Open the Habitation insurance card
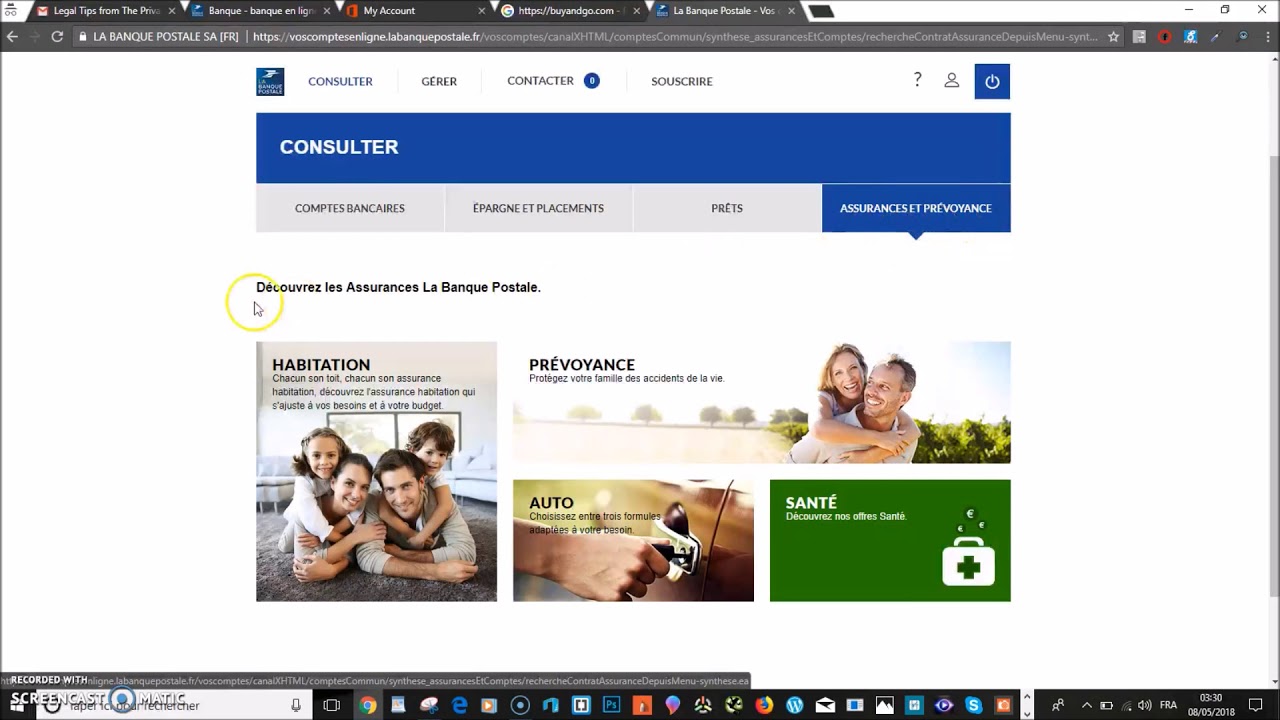The image size is (1280, 720). pyautogui.click(x=376, y=471)
